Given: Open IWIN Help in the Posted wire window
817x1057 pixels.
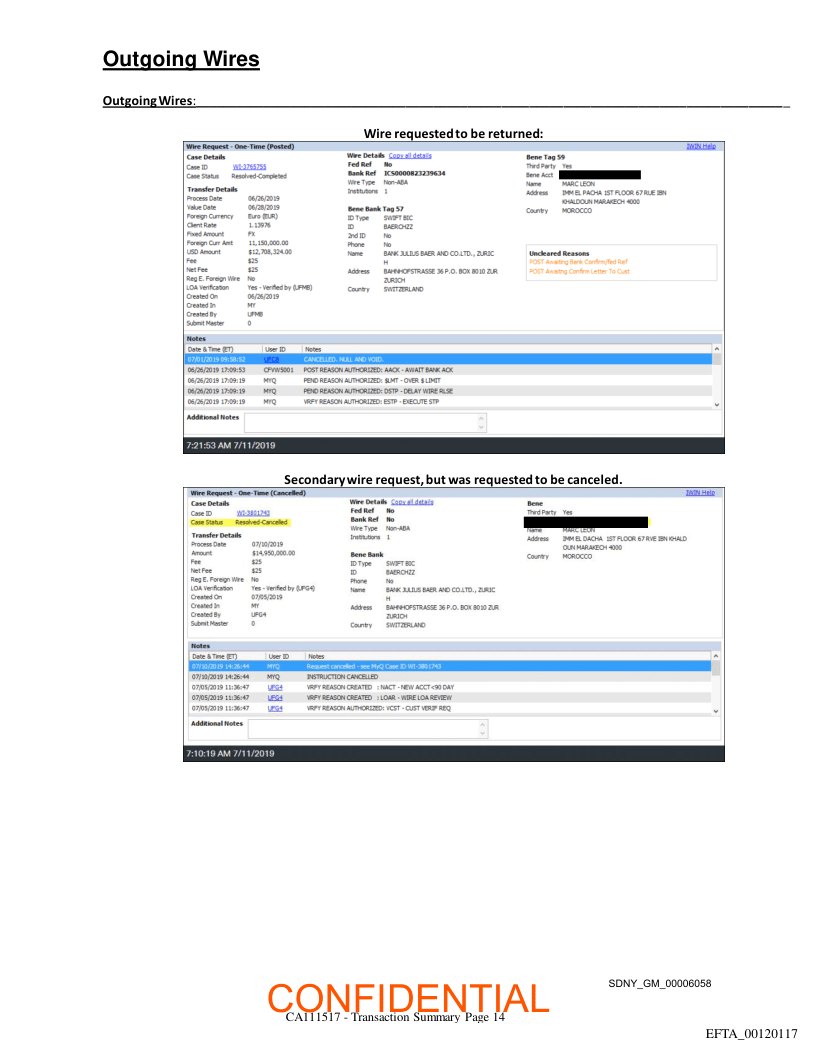Looking at the screenshot, I should (x=700, y=147).
